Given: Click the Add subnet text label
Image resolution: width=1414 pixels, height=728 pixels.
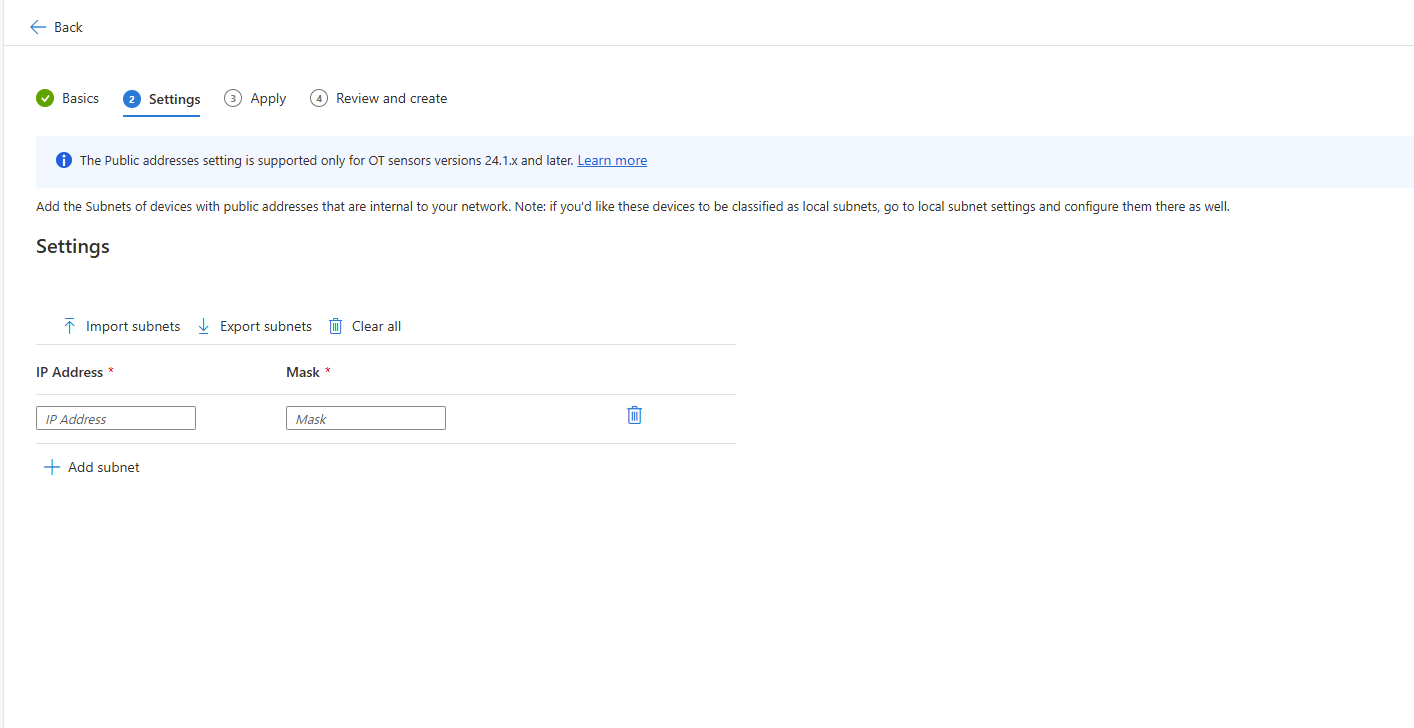Looking at the screenshot, I should [x=104, y=467].
